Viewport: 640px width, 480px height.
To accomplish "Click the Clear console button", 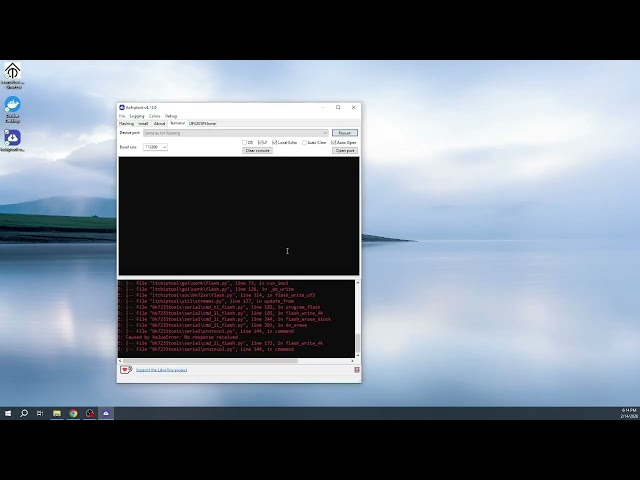I will coord(258,151).
